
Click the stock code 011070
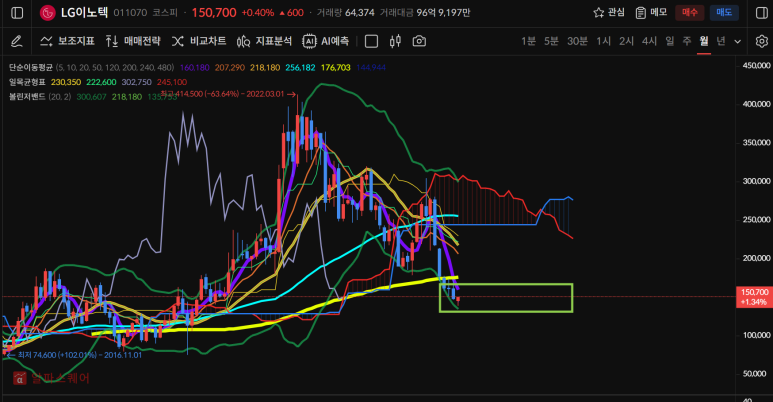(x=130, y=13)
